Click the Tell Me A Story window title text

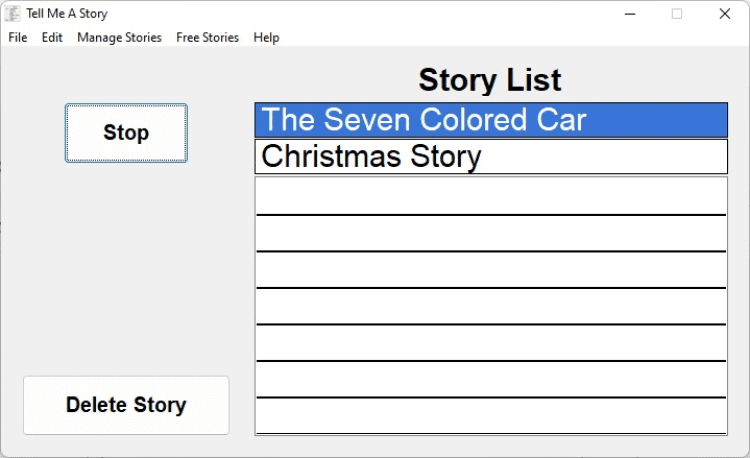click(67, 14)
